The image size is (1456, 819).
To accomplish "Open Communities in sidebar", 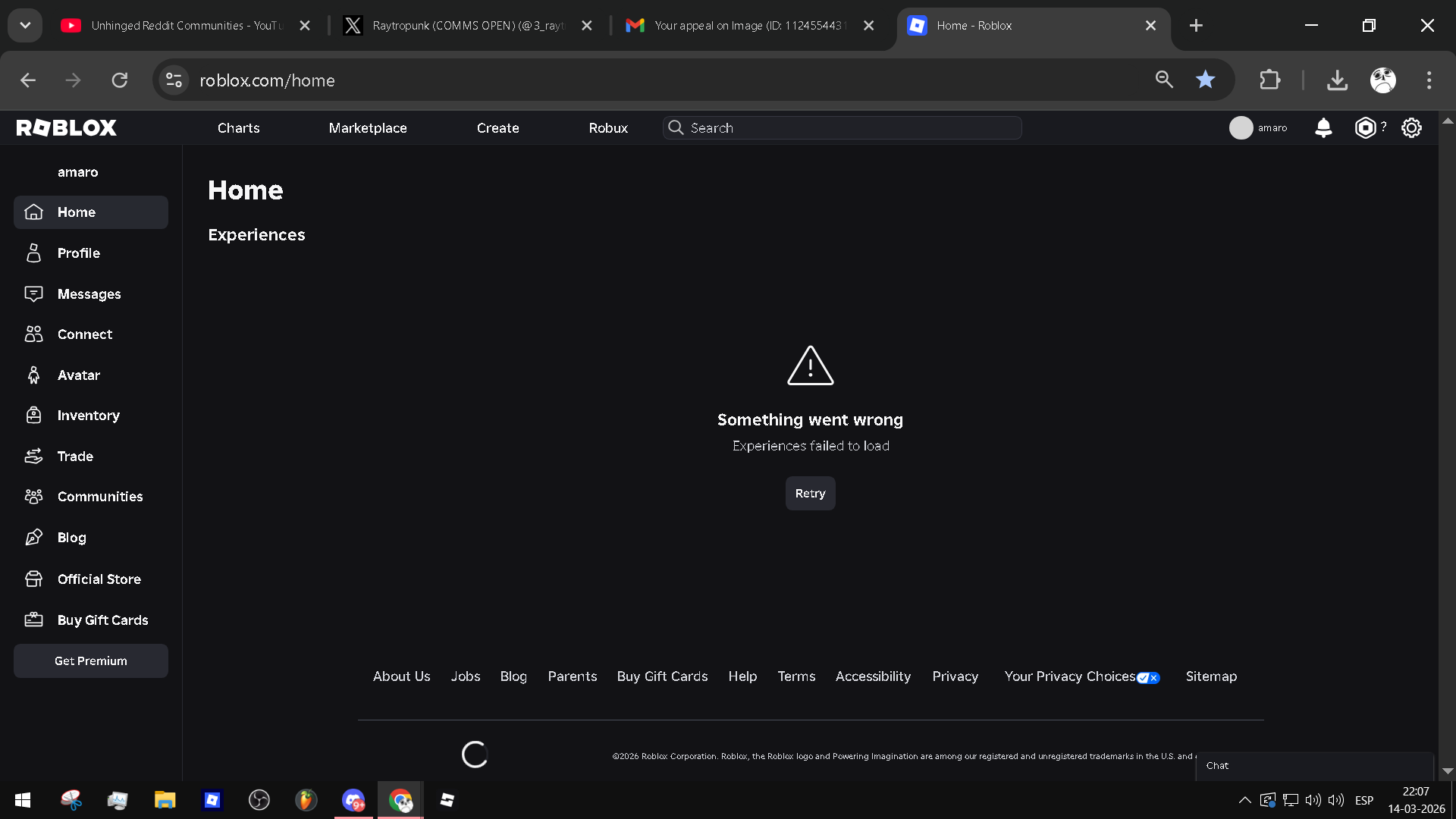I will tap(91, 496).
